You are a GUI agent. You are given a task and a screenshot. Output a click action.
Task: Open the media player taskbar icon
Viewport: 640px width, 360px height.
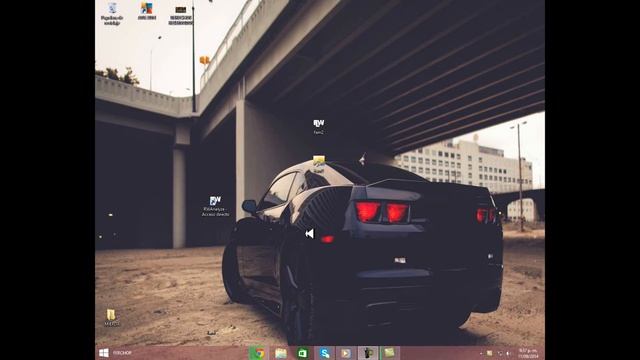346,353
